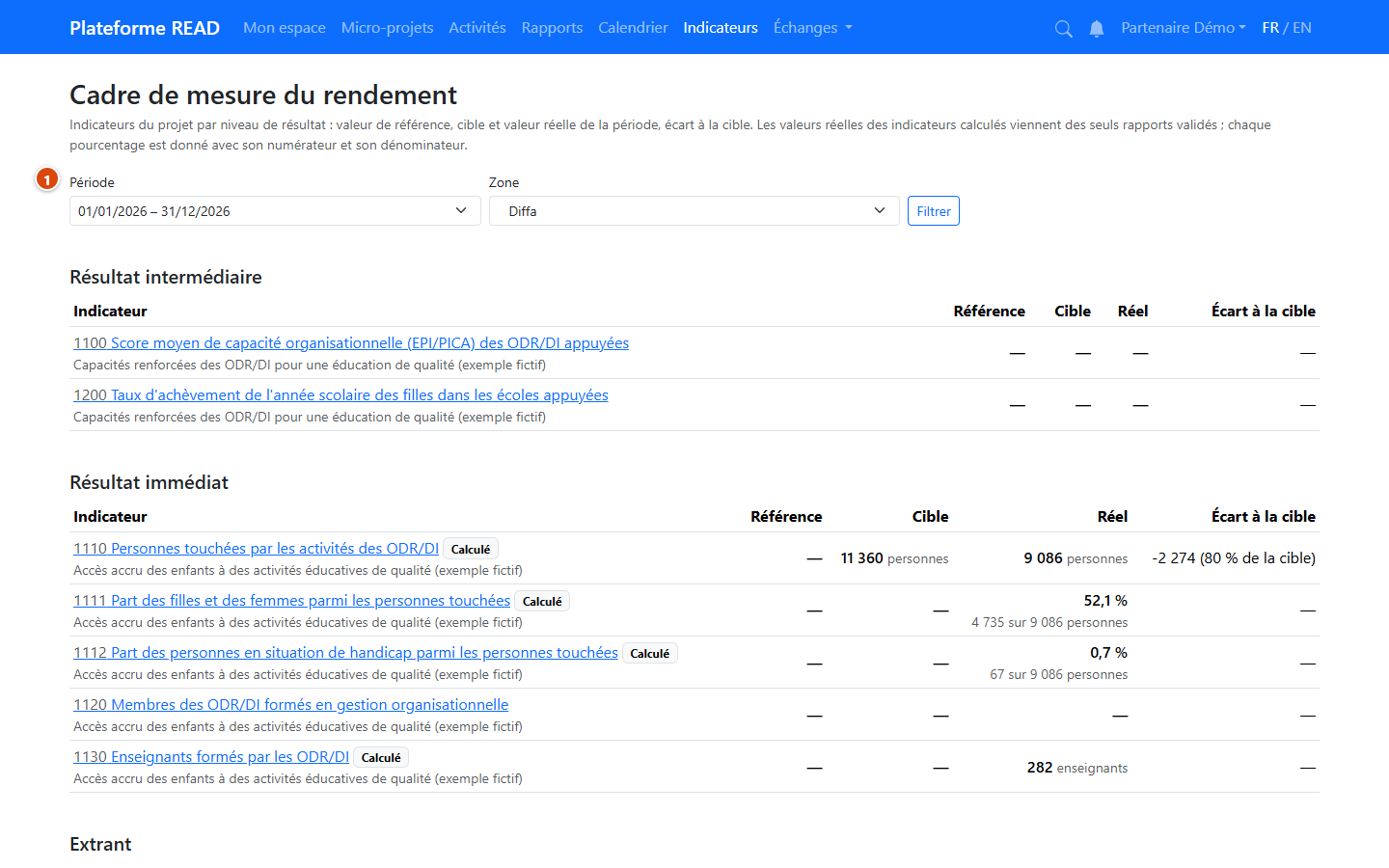
Task: Open the Calendrier page
Action: [x=633, y=28]
